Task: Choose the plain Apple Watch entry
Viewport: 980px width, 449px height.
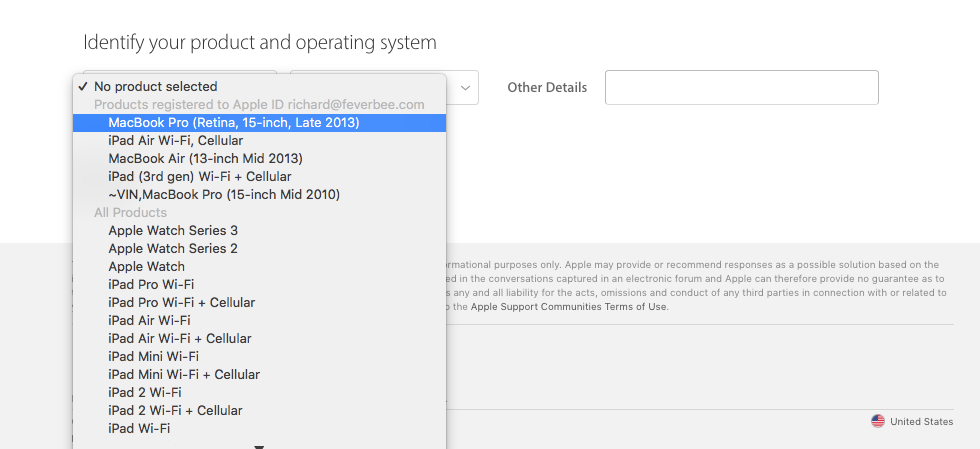Action: pyautogui.click(x=259, y=266)
